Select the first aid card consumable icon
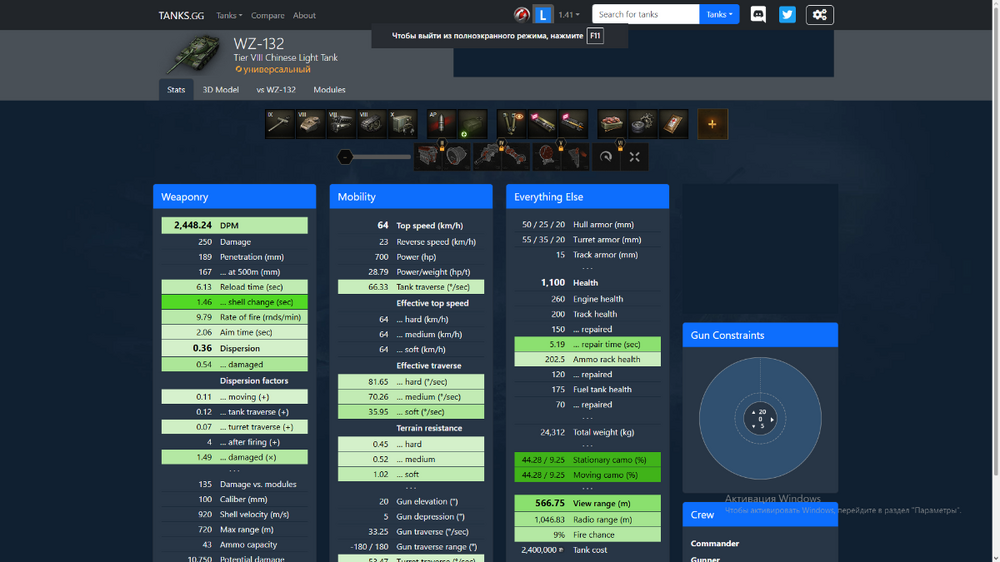Image resolution: width=1000 pixels, height=562 pixels. (673, 124)
